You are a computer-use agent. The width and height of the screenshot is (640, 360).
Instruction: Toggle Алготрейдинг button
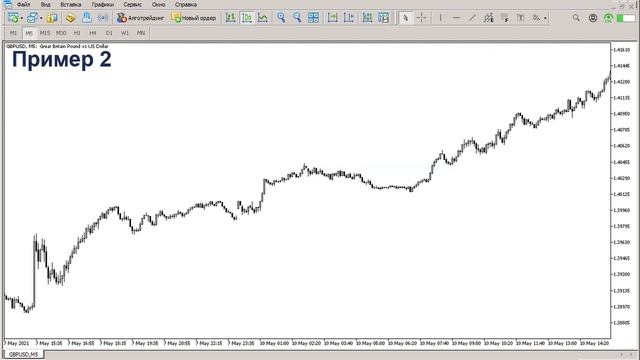click(x=140, y=18)
